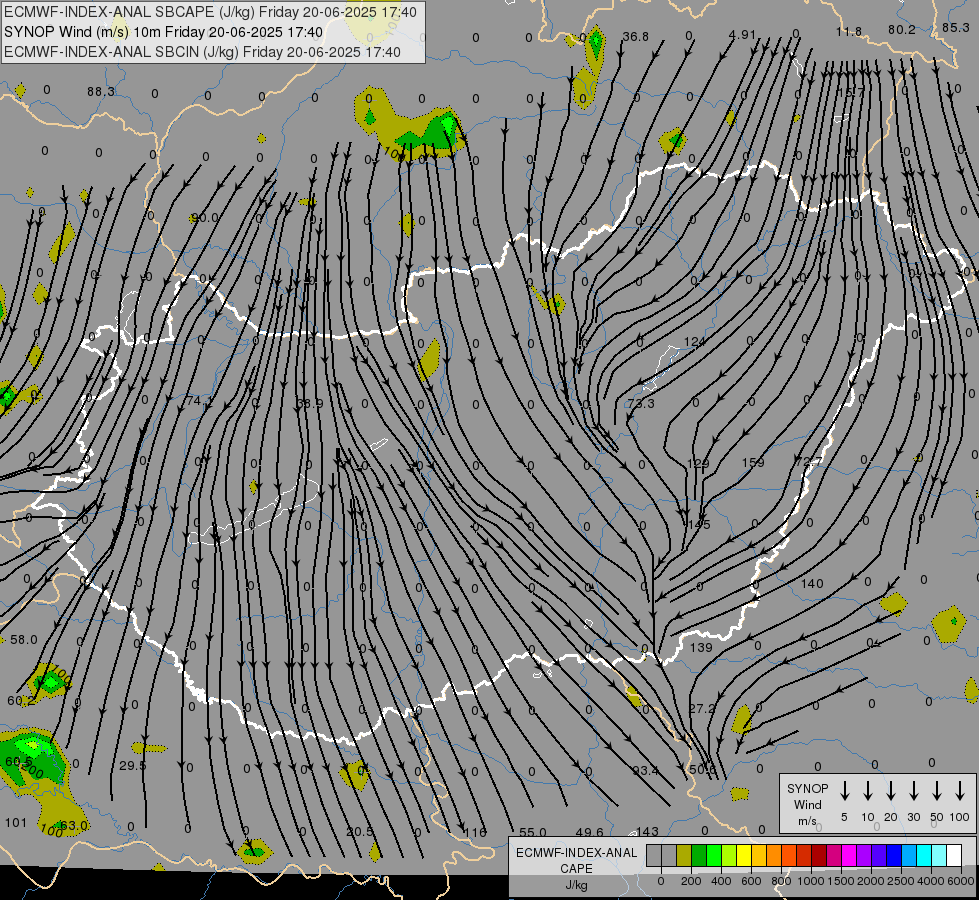The width and height of the screenshot is (979, 900).
Task: Click the 10 m/s wind arrow in legend
Action: click(x=867, y=791)
